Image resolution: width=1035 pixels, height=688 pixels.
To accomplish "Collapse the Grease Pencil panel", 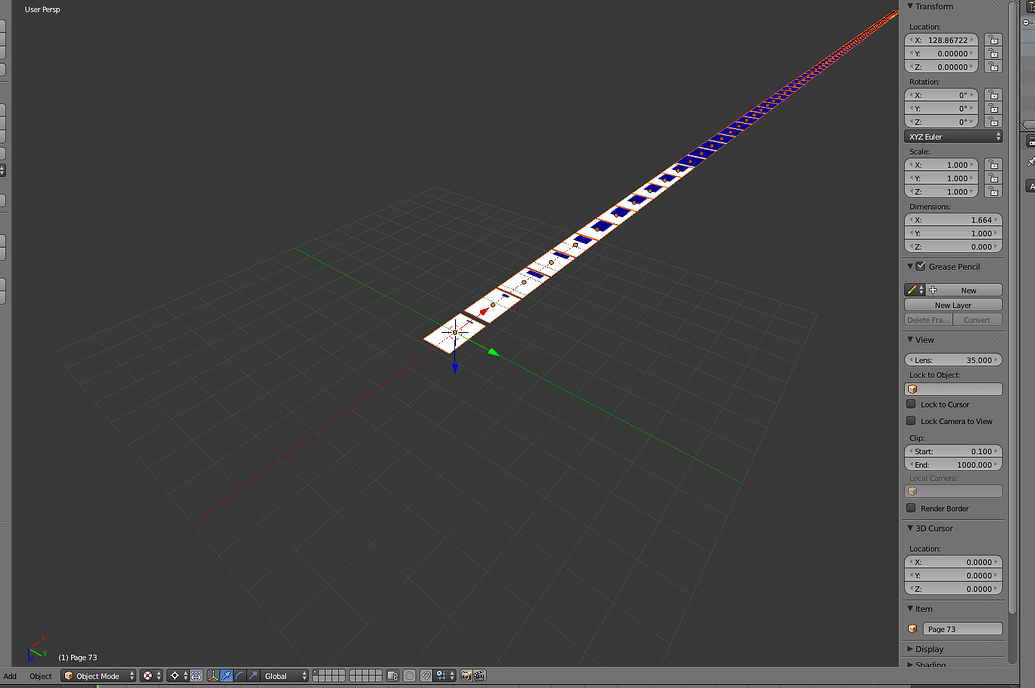I will [x=910, y=266].
